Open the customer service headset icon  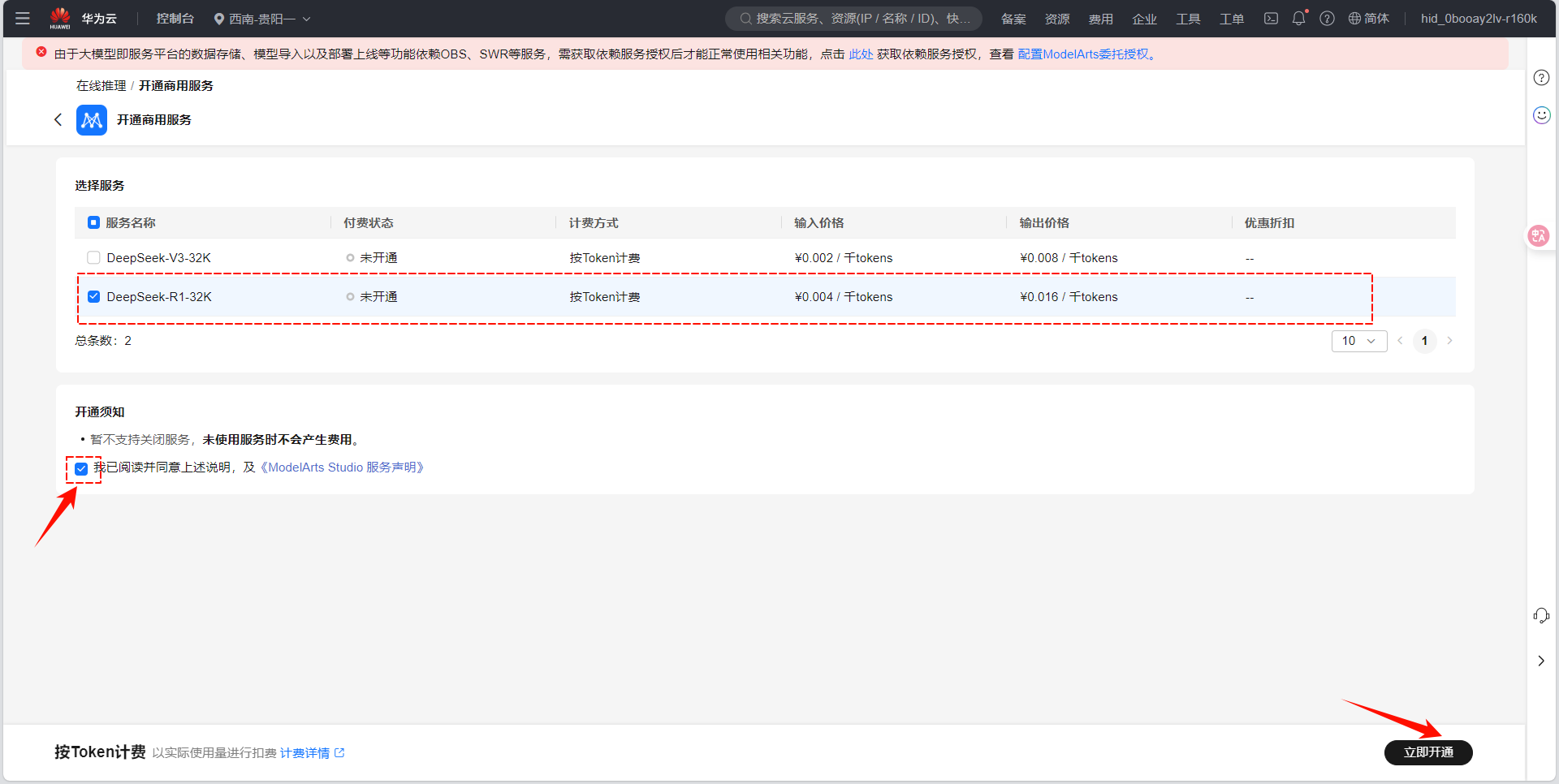point(1541,616)
